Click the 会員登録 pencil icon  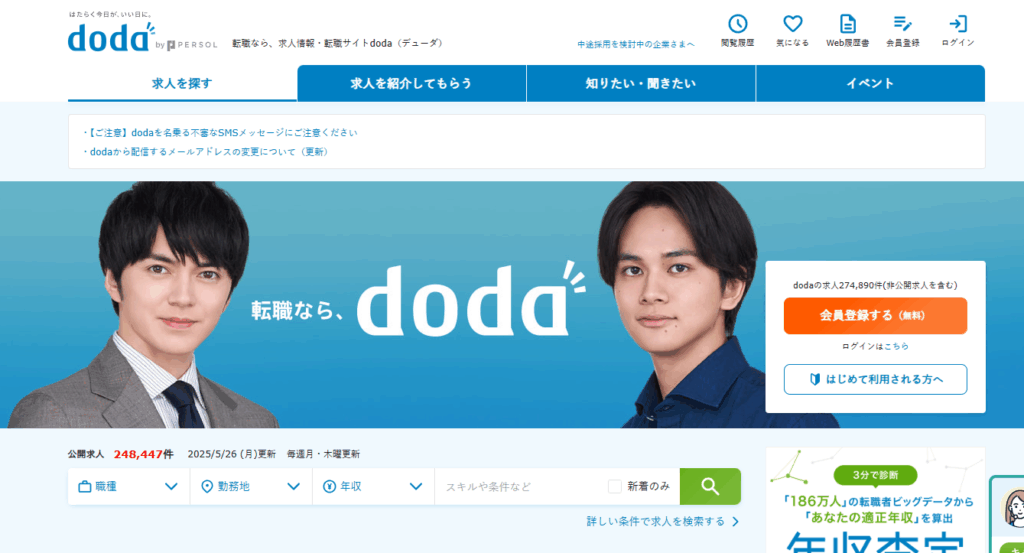[903, 24]
